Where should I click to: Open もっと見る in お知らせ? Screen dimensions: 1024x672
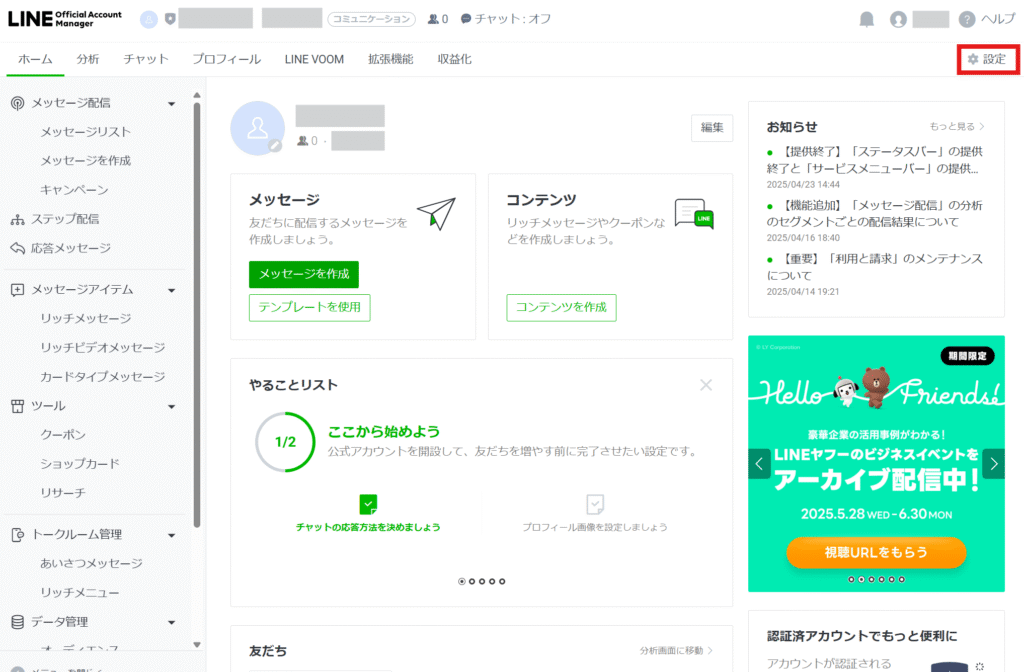(957, 127)
